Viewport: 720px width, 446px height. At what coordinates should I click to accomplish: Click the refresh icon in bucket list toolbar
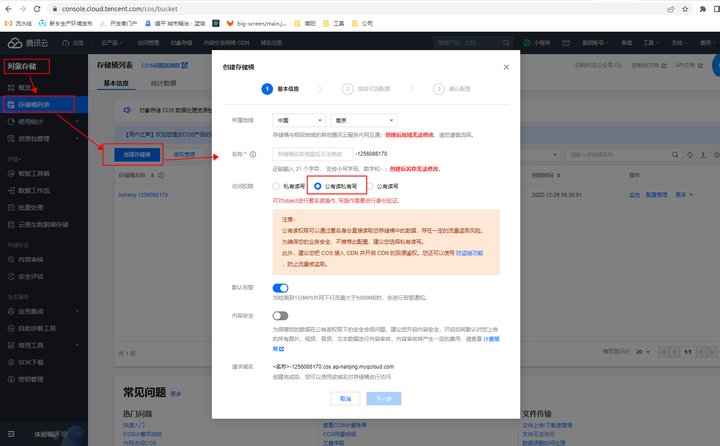click(x=690, y=155)
